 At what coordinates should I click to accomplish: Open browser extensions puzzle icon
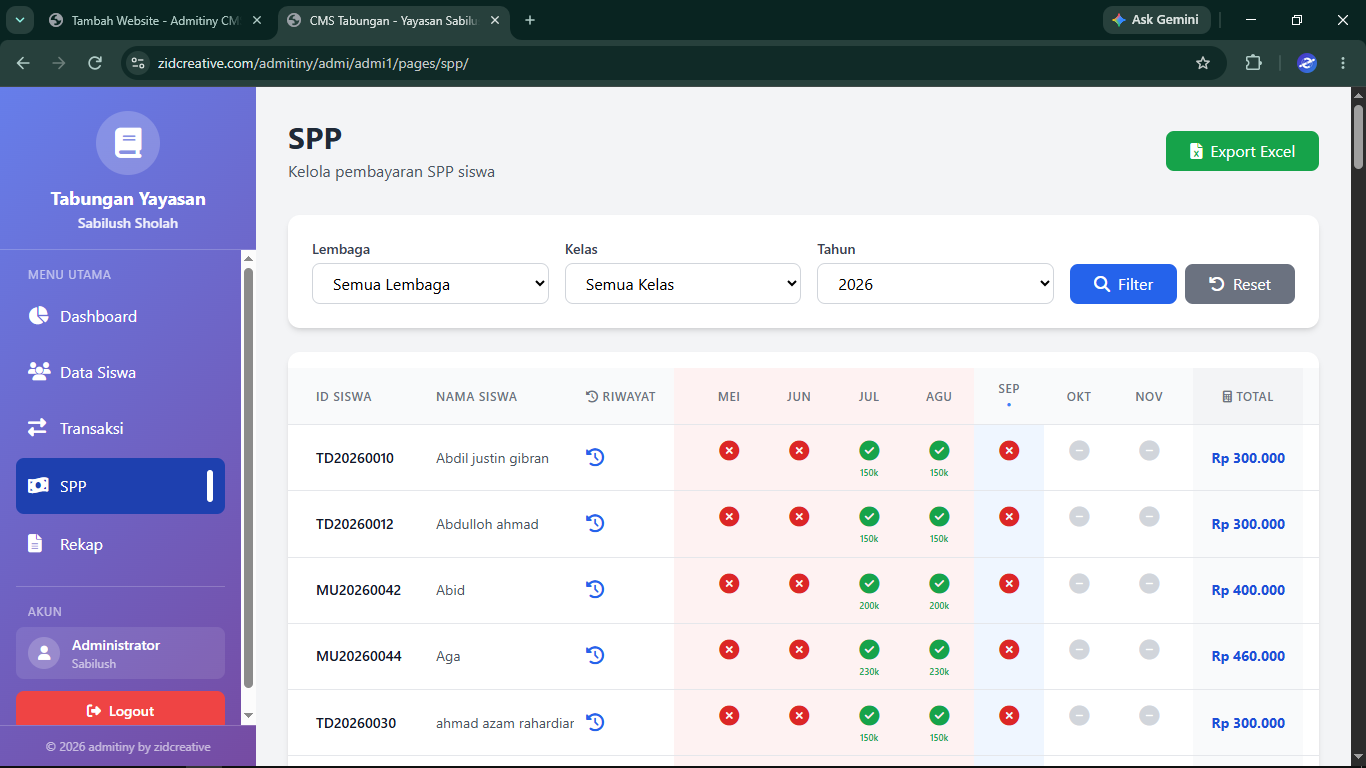pyautogui.click(x=1253, y=63)
